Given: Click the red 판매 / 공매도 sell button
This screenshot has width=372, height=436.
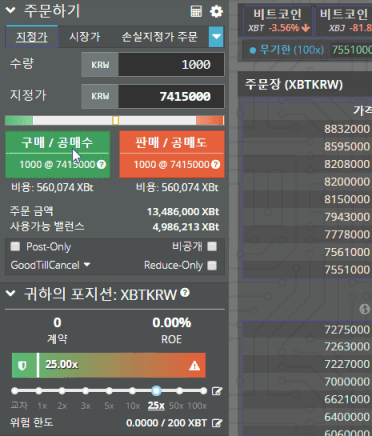Looking at the screenshot, I should tap(172, 154).
